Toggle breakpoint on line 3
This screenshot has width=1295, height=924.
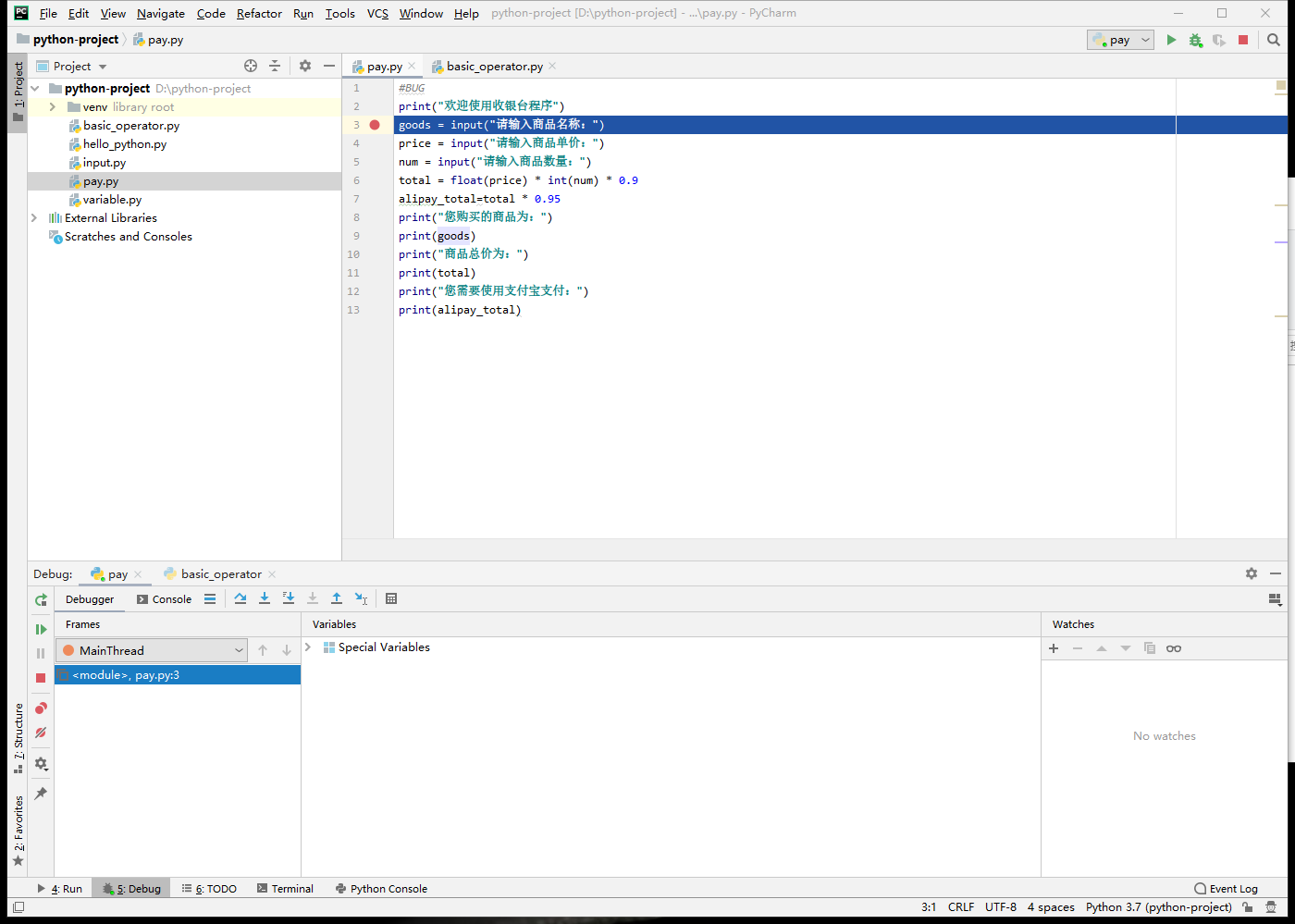tap(375, 125)
